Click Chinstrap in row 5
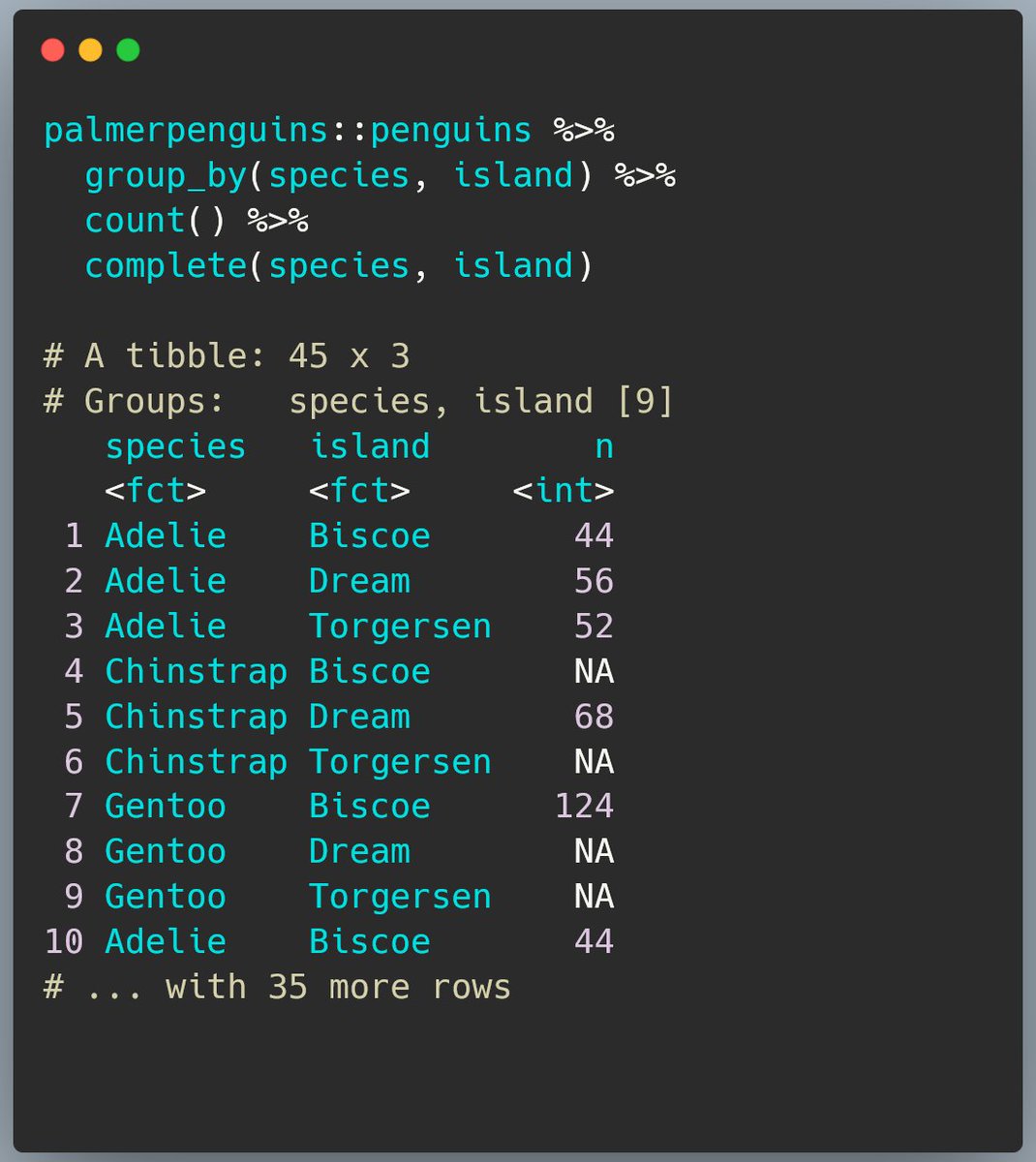The width and height of the screenshot is (1036, 1162). pos(196,717)
